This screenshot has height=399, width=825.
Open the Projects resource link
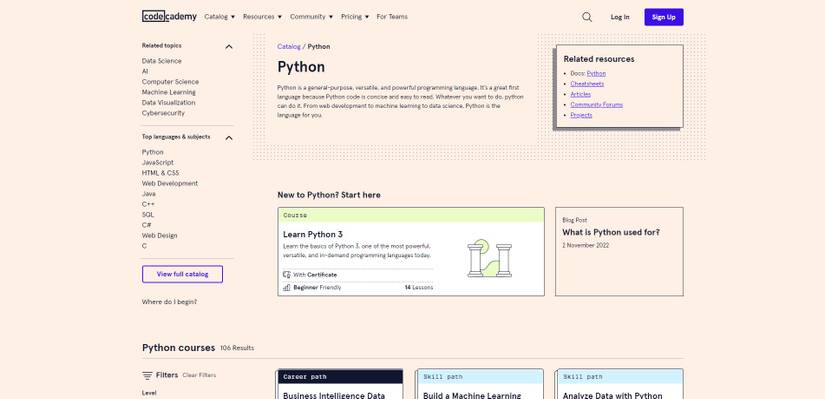pyautogui.click(x=581, y=115)
